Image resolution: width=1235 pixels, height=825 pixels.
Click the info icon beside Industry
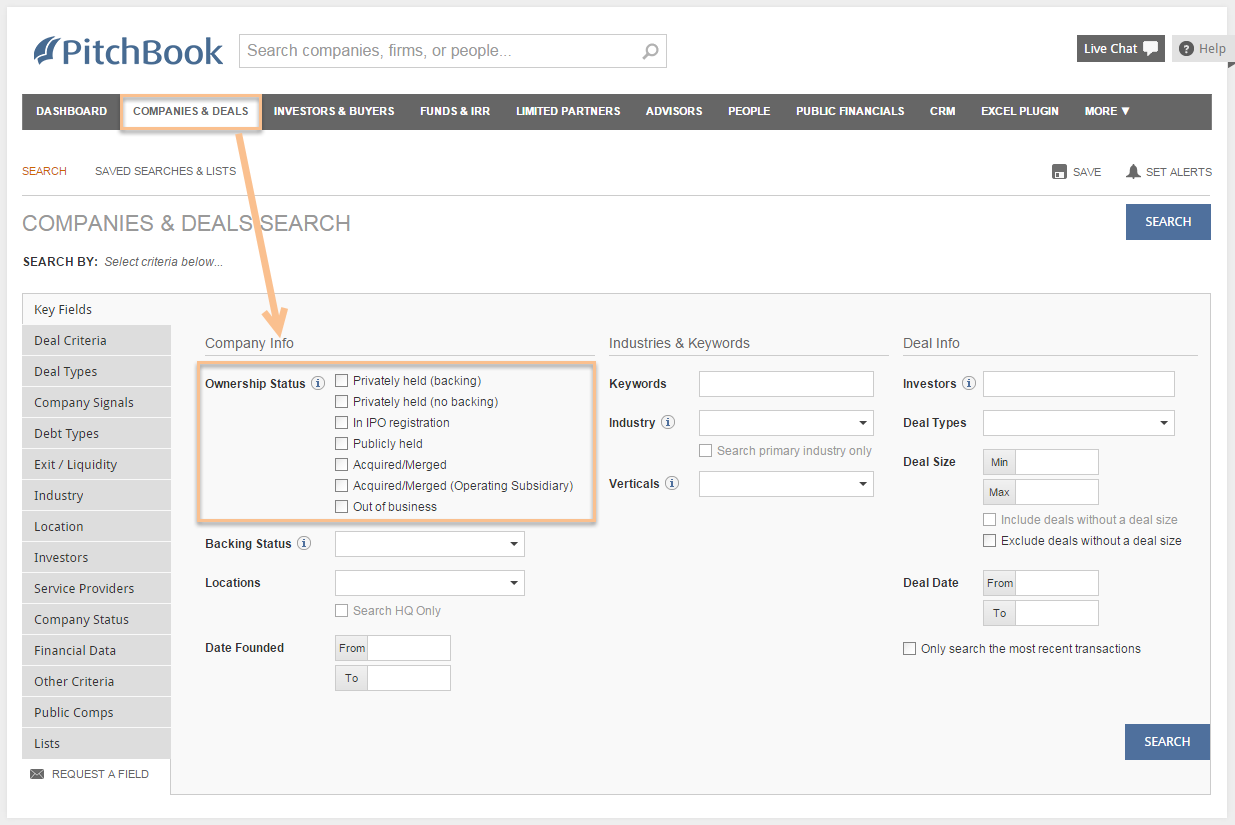coord(670,422)
